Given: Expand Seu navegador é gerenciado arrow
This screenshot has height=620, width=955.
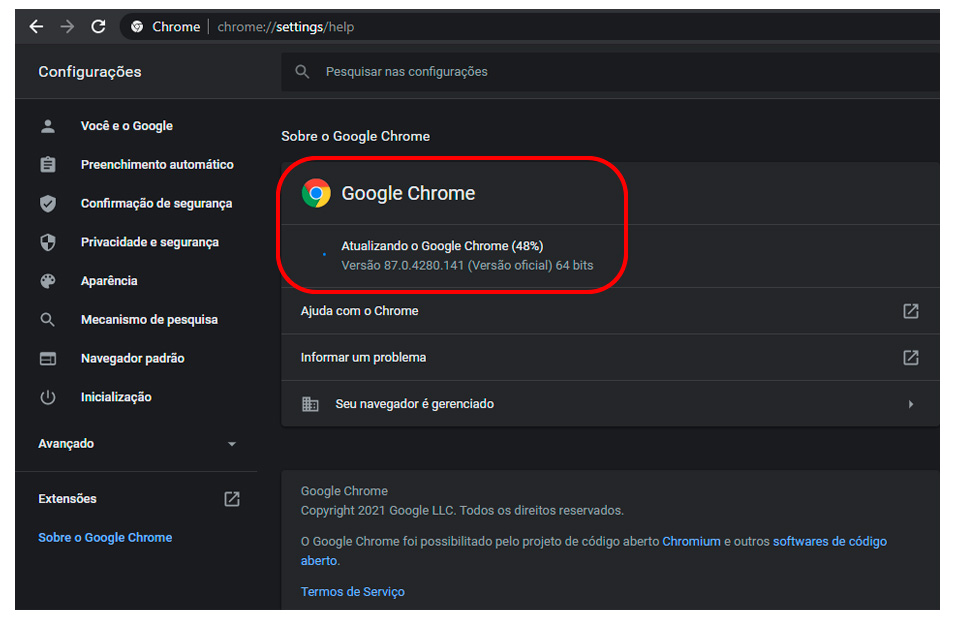Looking at the screenshot, I should point(910,404).
